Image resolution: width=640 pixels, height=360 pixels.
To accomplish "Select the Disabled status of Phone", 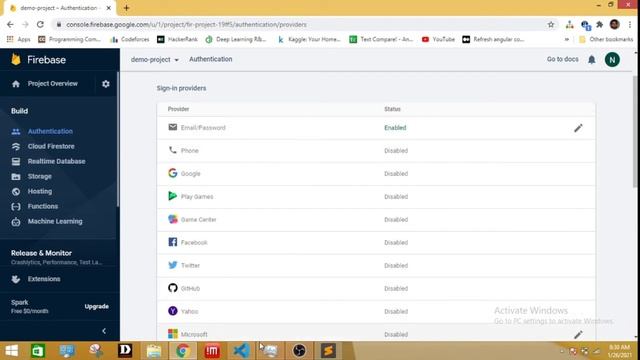I will 396,151.
